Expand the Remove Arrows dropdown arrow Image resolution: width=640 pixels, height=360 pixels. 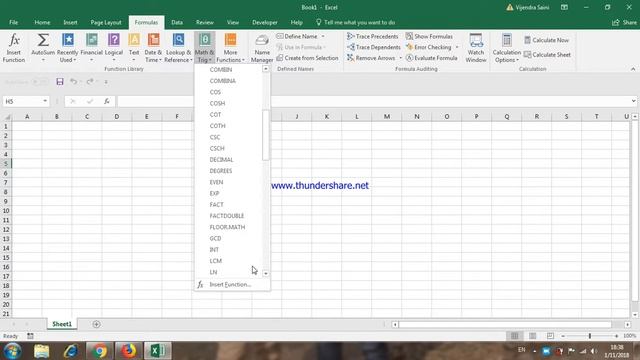(400, 58)
